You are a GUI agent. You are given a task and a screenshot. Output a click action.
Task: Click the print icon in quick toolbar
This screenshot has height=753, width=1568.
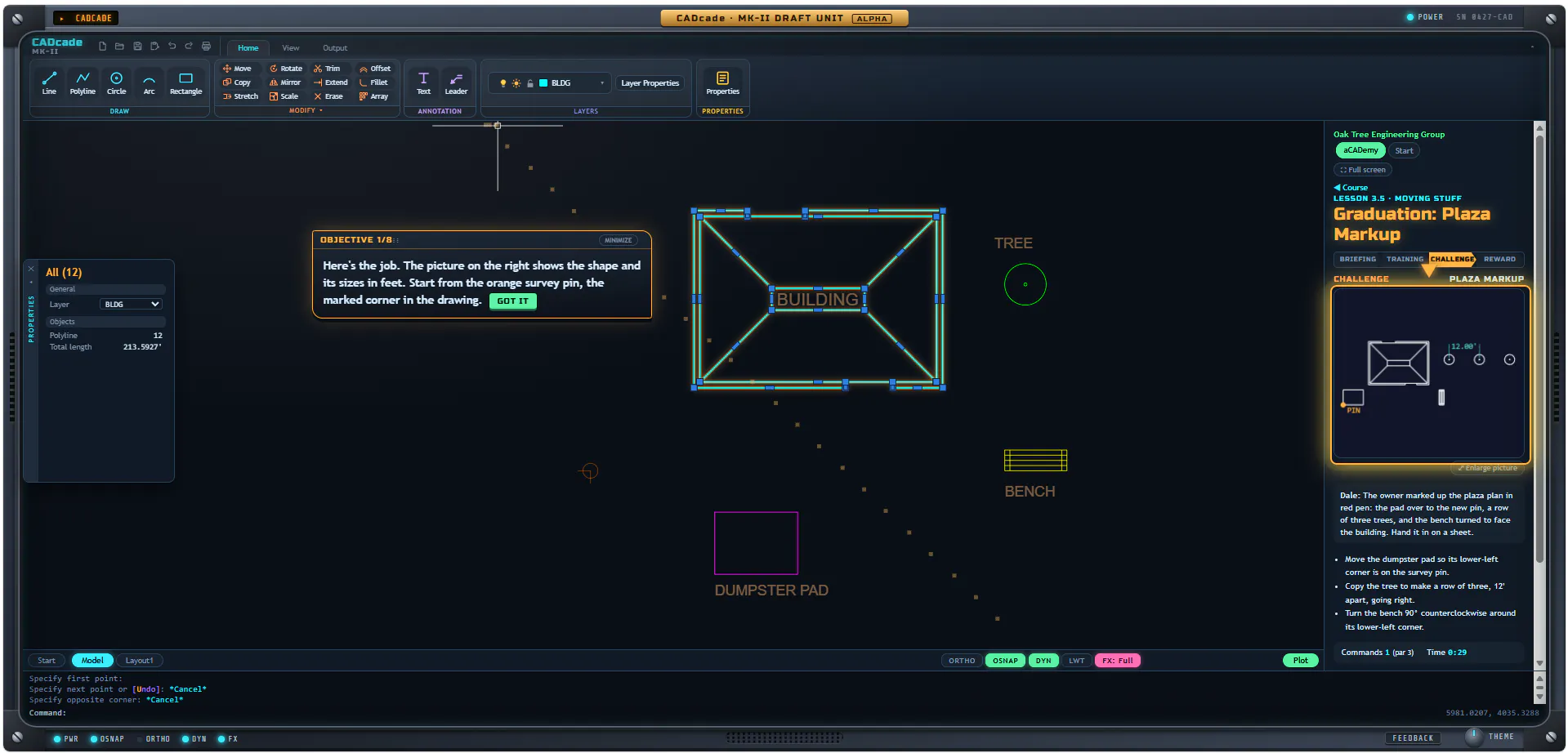point(206,47)
